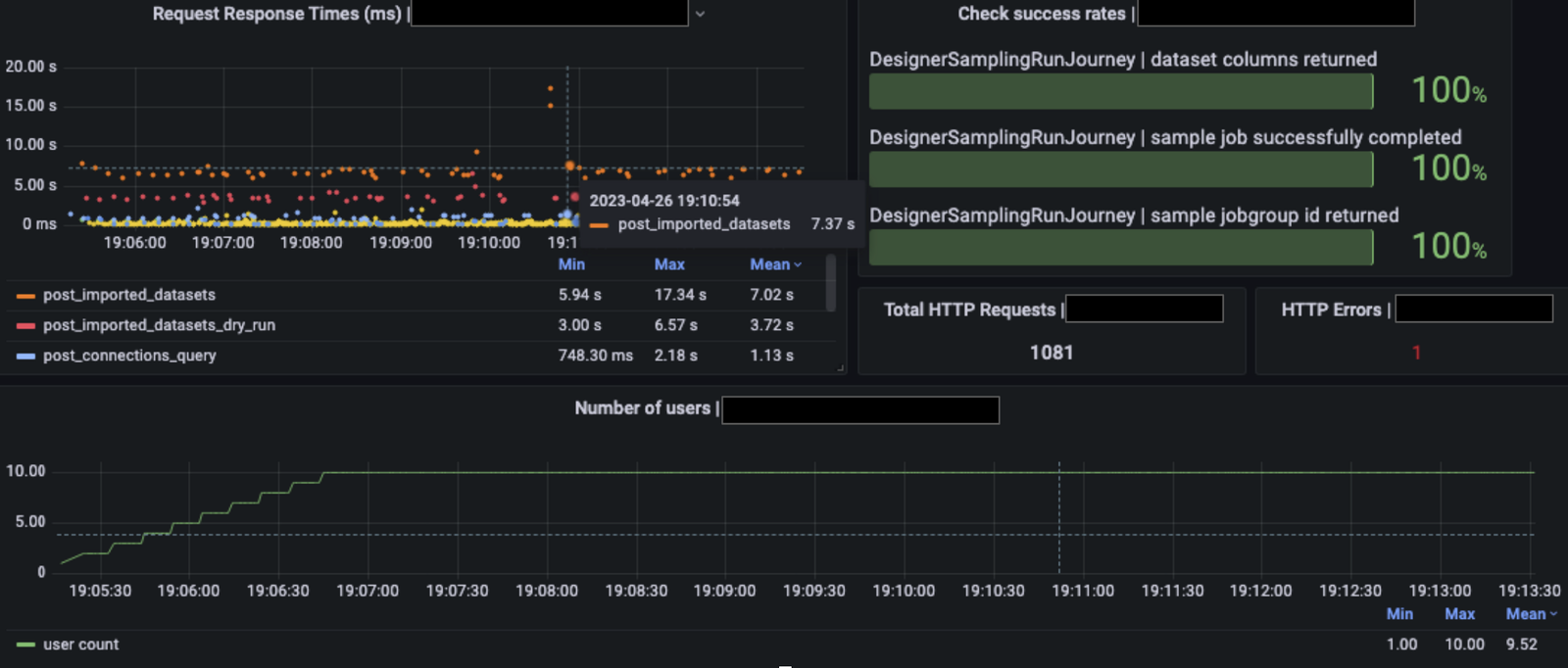Sort user count legend by Min column
This screenshot has width=1568, height=668.
(1399, 614)
